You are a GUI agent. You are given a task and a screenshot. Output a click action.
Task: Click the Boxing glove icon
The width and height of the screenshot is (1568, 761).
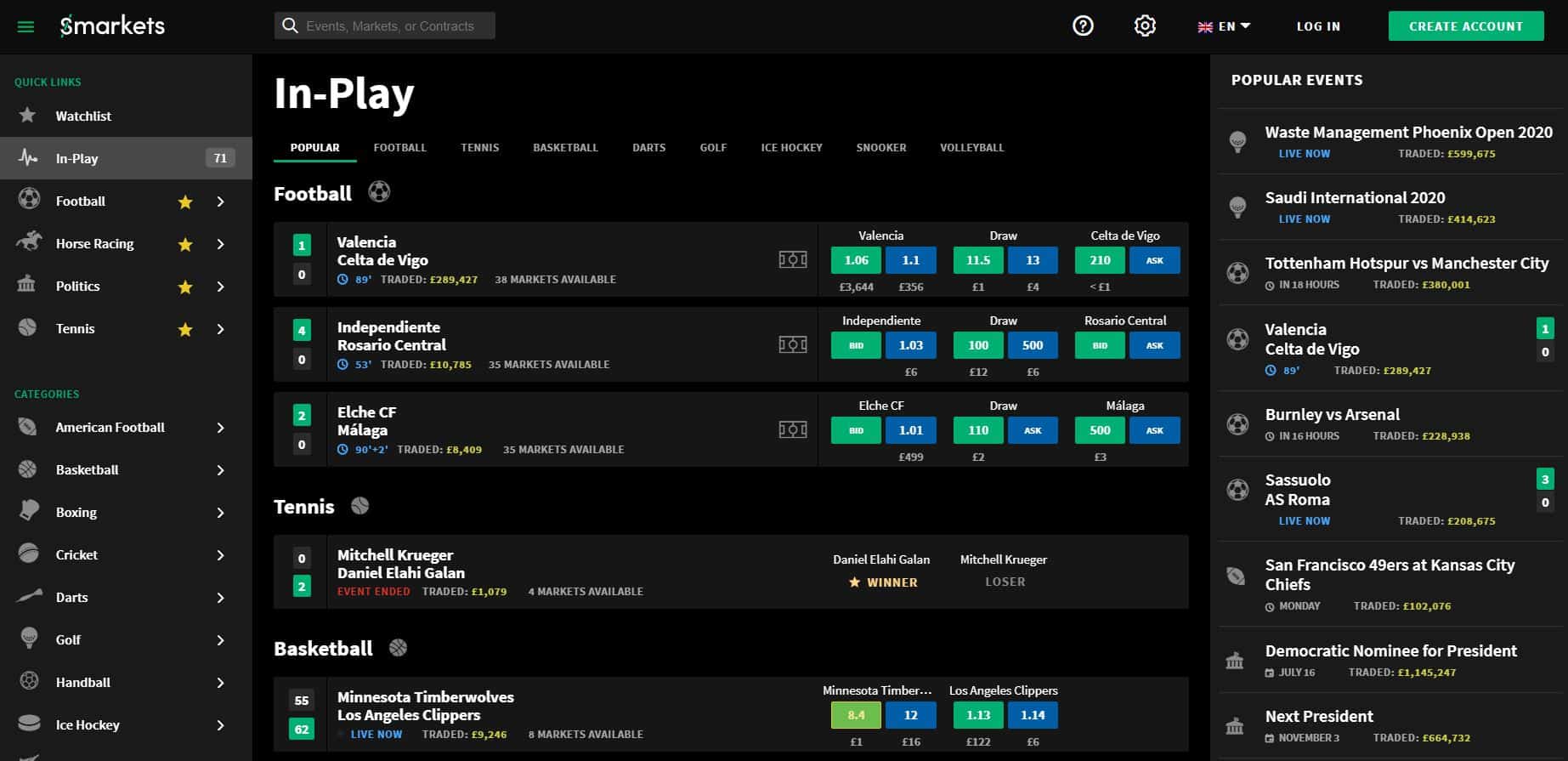[x=29, y=511]
